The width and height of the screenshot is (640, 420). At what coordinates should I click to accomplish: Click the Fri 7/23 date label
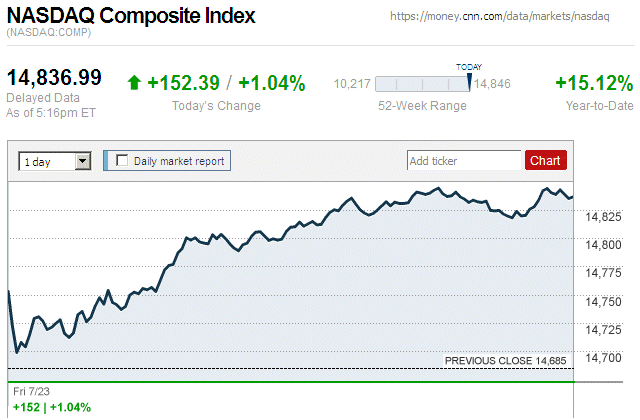pyautogui.click(x=31, y=390)
